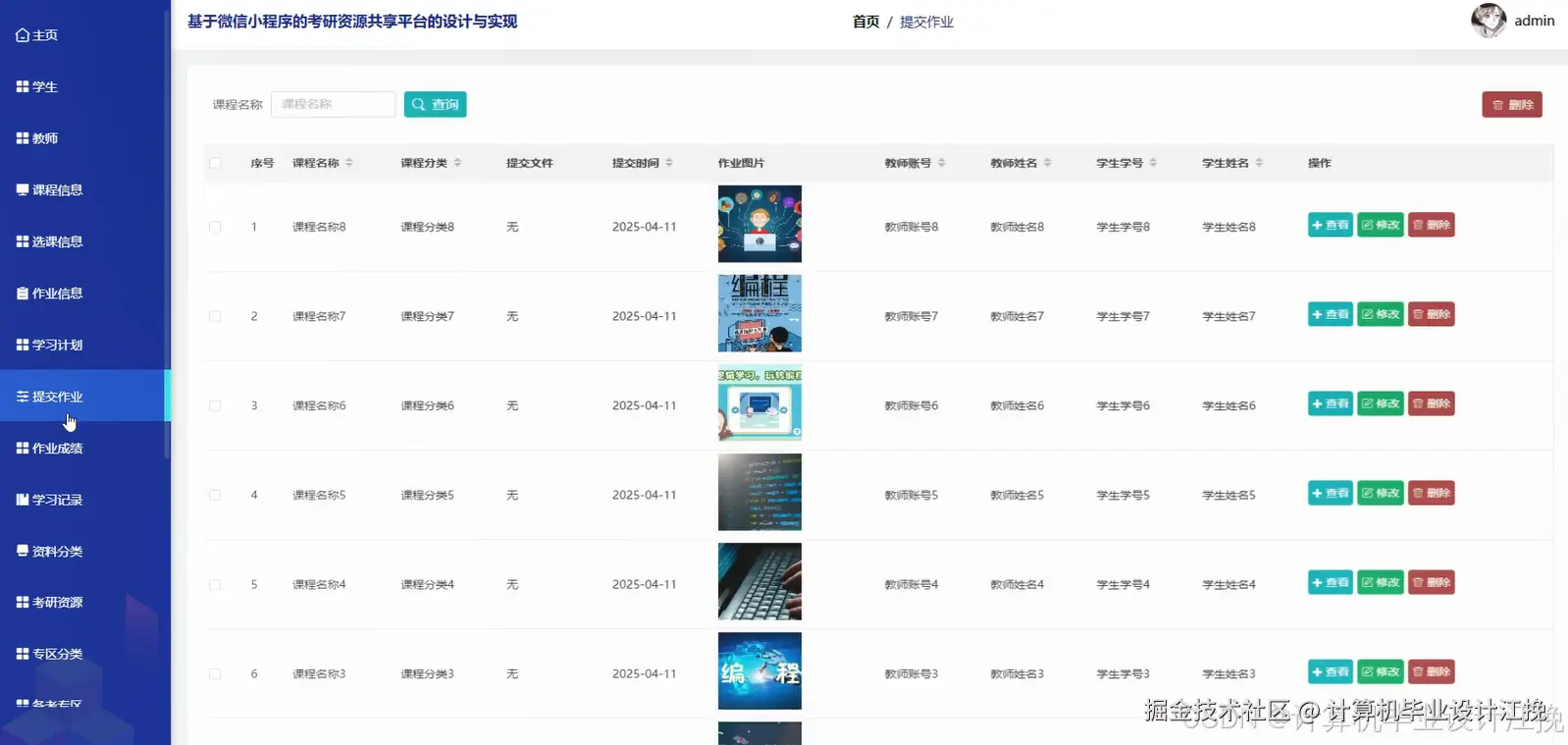
Task: Sort by 提交时间 column arrows
Action: (x=669, y=163)
